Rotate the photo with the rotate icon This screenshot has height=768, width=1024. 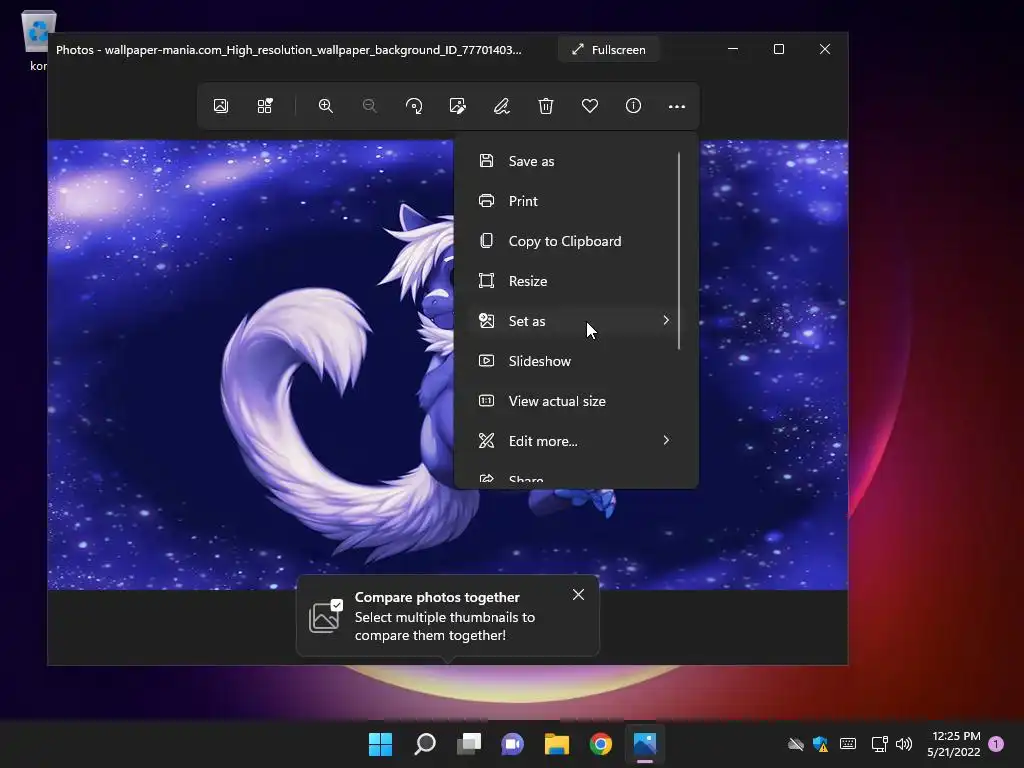pos(413,106)
